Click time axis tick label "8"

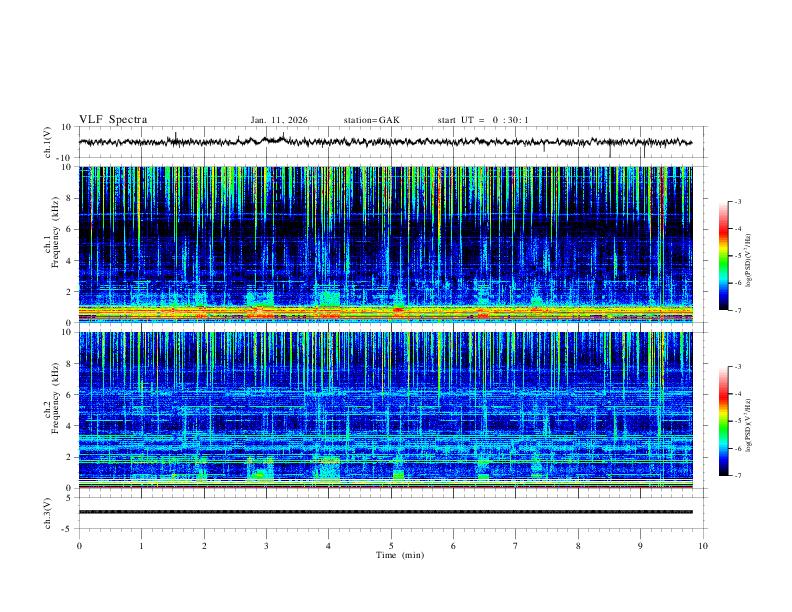pyautogui.click(x=578, y=546)
